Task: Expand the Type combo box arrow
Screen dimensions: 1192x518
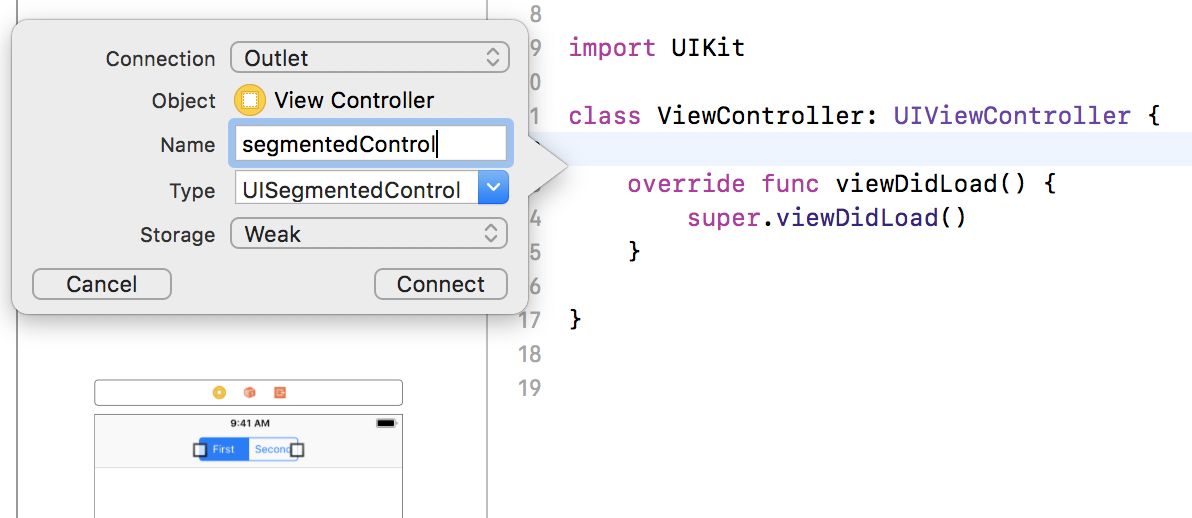Action: pos(493,189)
